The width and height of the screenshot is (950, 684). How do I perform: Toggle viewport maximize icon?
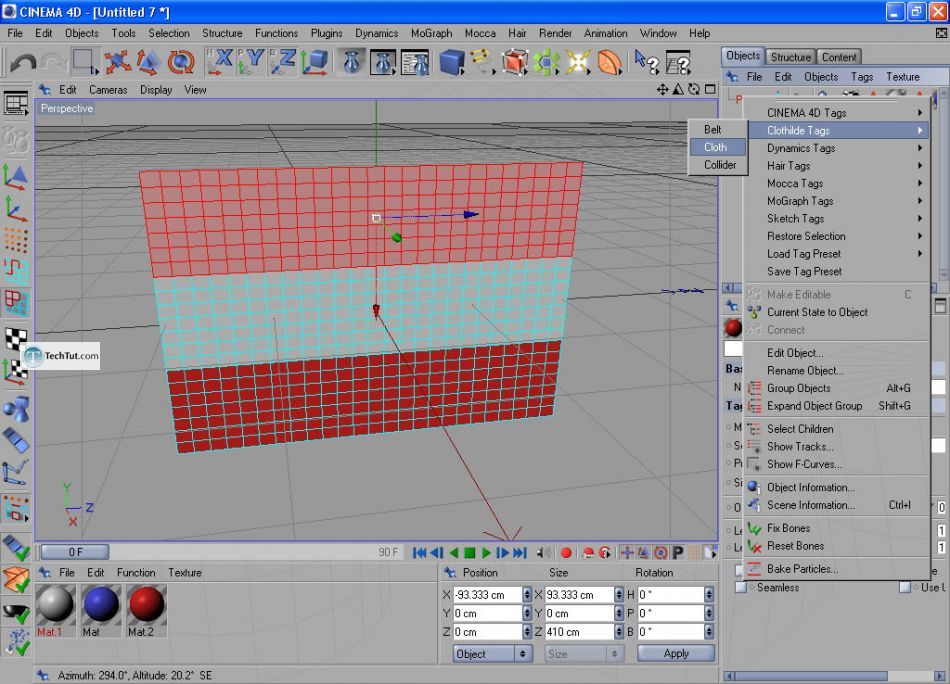(710, 90)
